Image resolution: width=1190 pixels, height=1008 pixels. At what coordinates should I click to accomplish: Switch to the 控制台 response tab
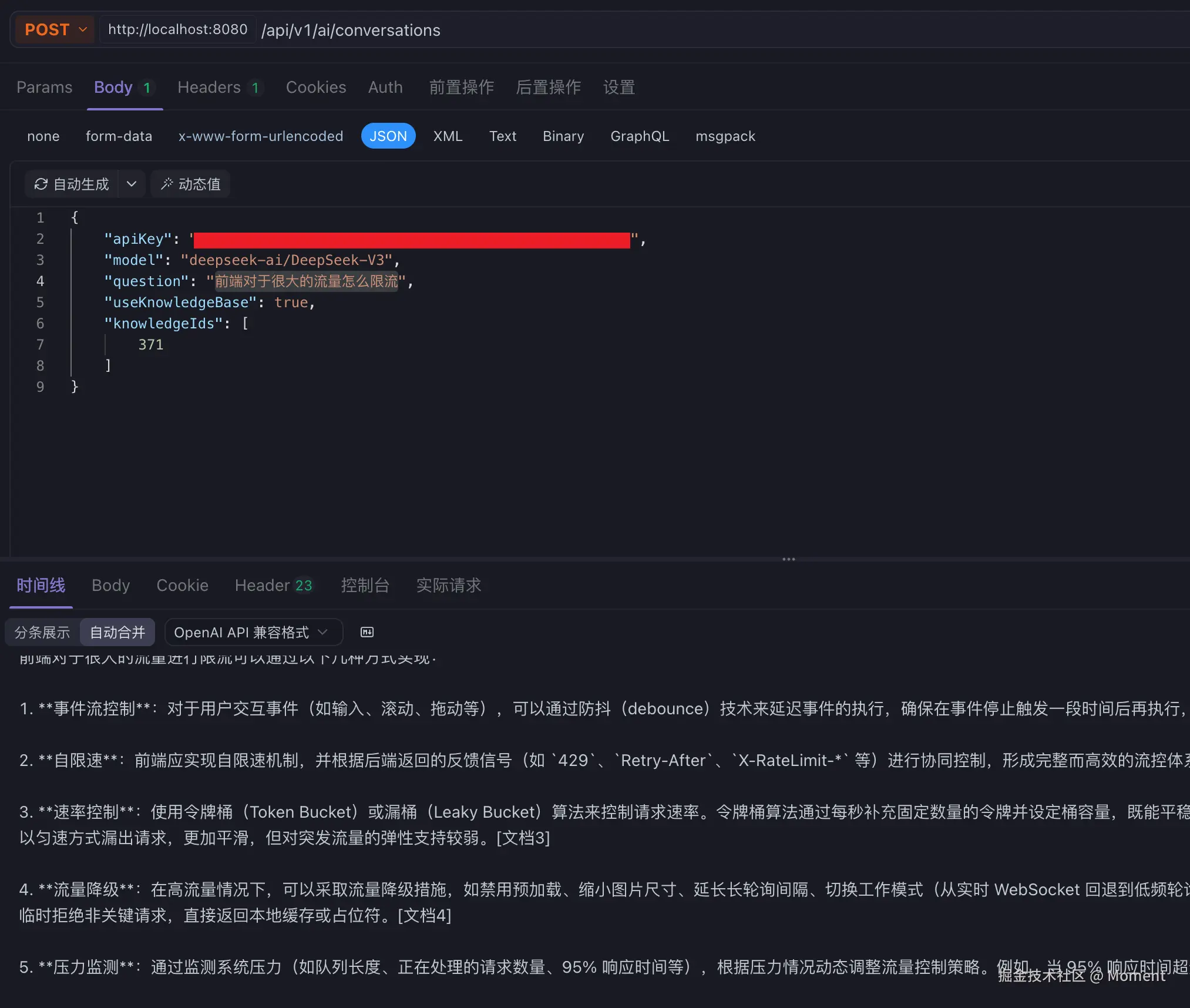pos(365,585)
